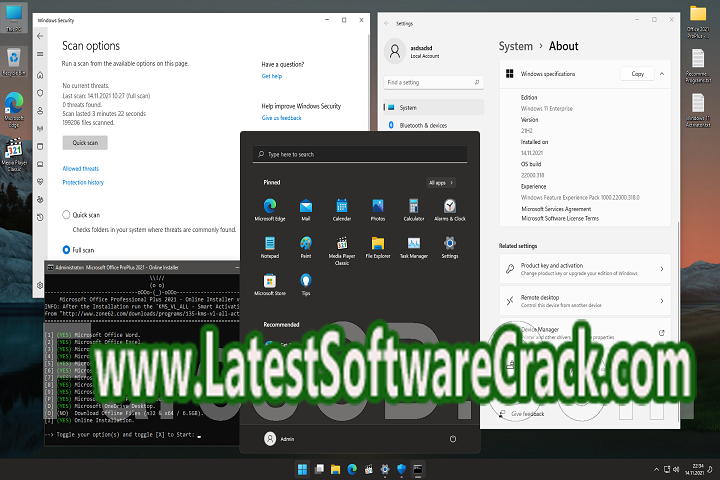This screenshot has height=480, width=720.
Task: Click the power button in Start menu
Action: (453, 438)
